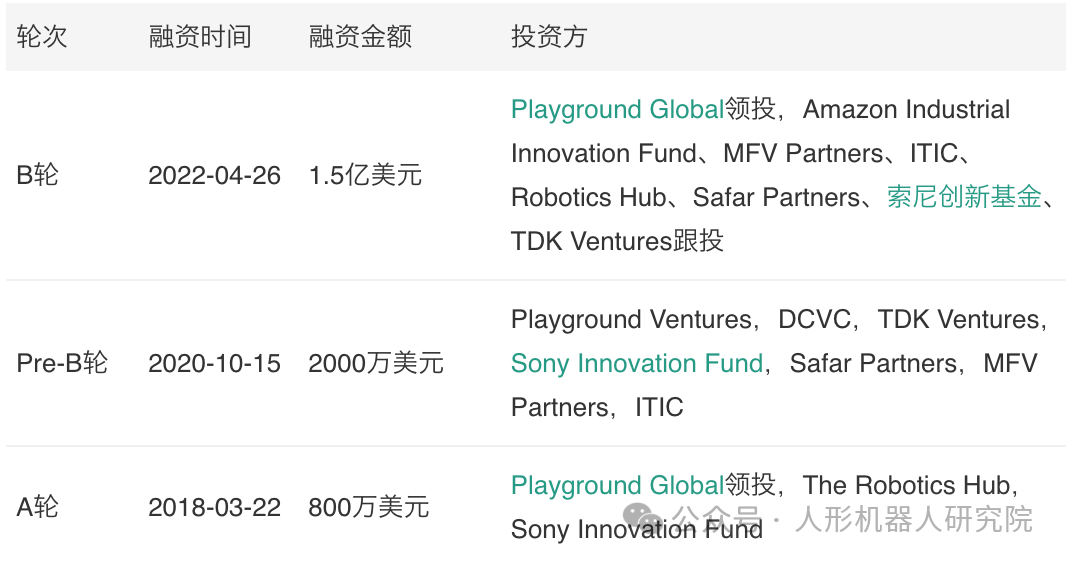The image size is (1066, 562).
Task: Open the Playground Global link in B轮 row
Action: click(x=617, y=109)
